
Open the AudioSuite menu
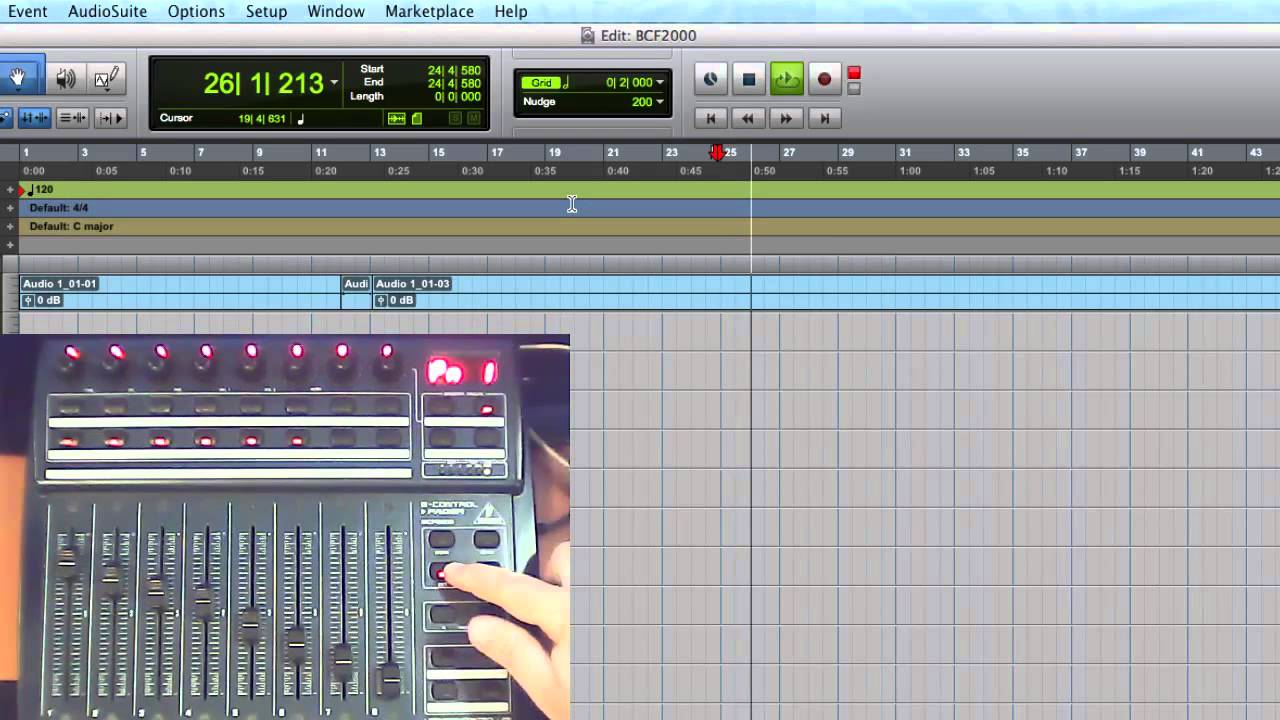coord(107,12)
